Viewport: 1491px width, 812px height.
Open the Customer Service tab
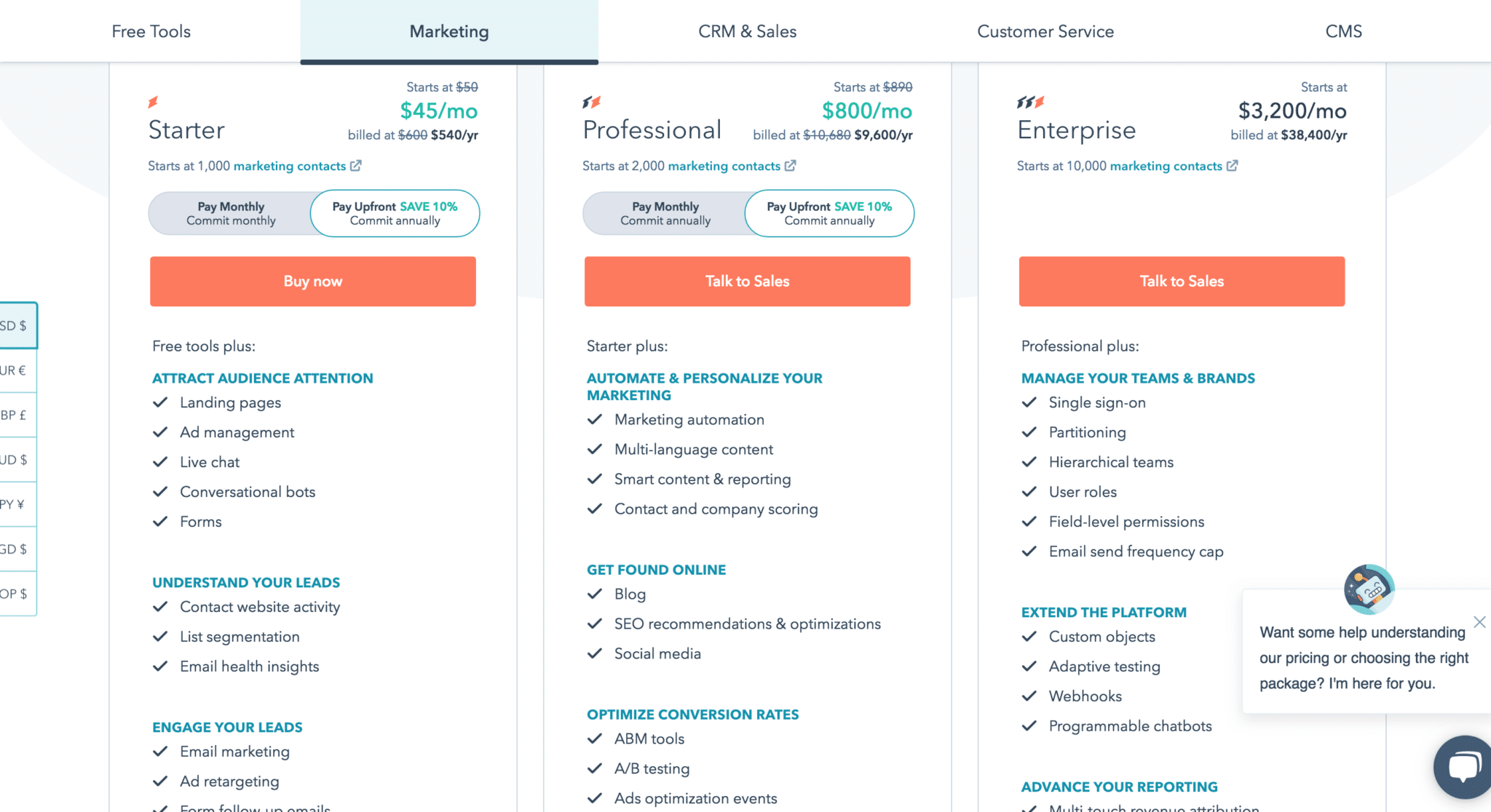coord(1045,31)
